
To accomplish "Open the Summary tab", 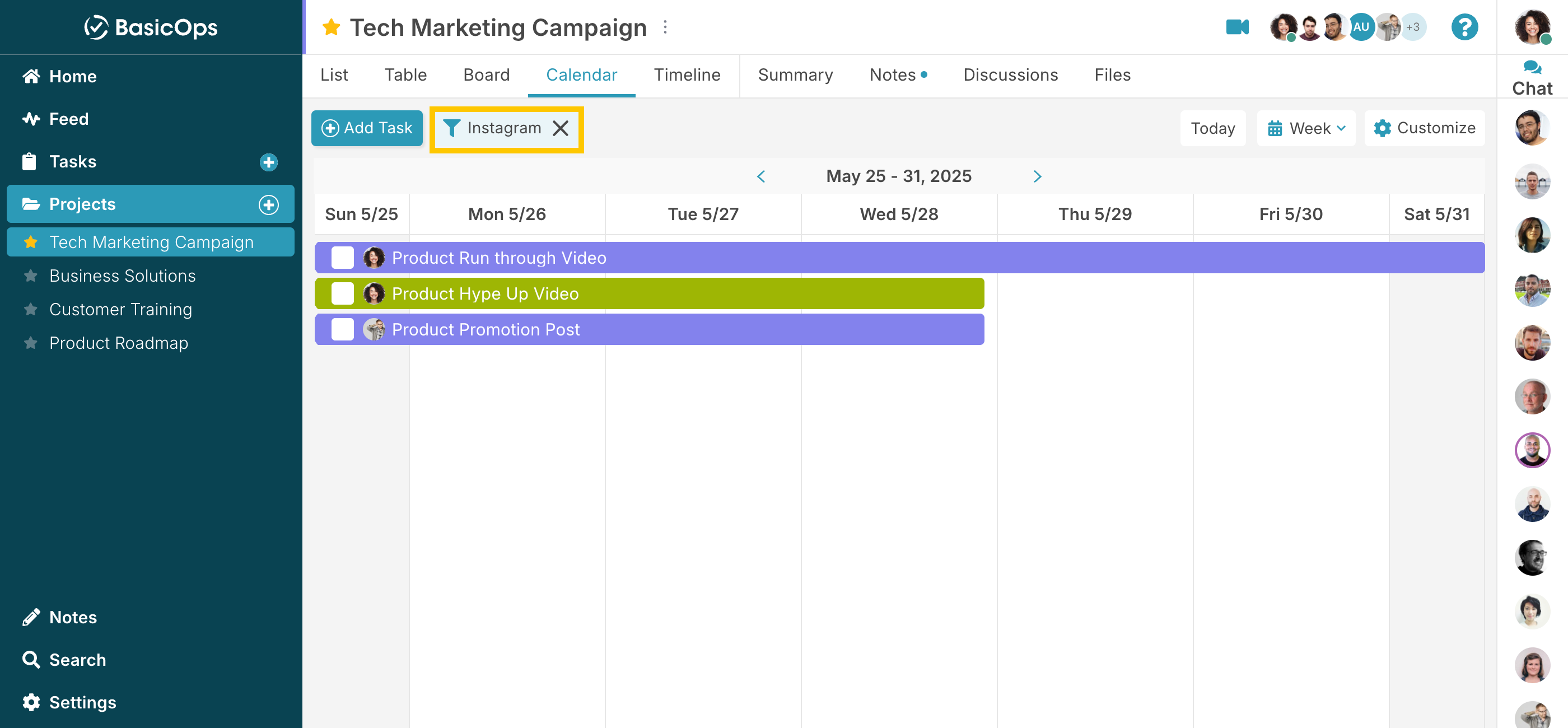I will pyautogui.click(x=795, y=75).
